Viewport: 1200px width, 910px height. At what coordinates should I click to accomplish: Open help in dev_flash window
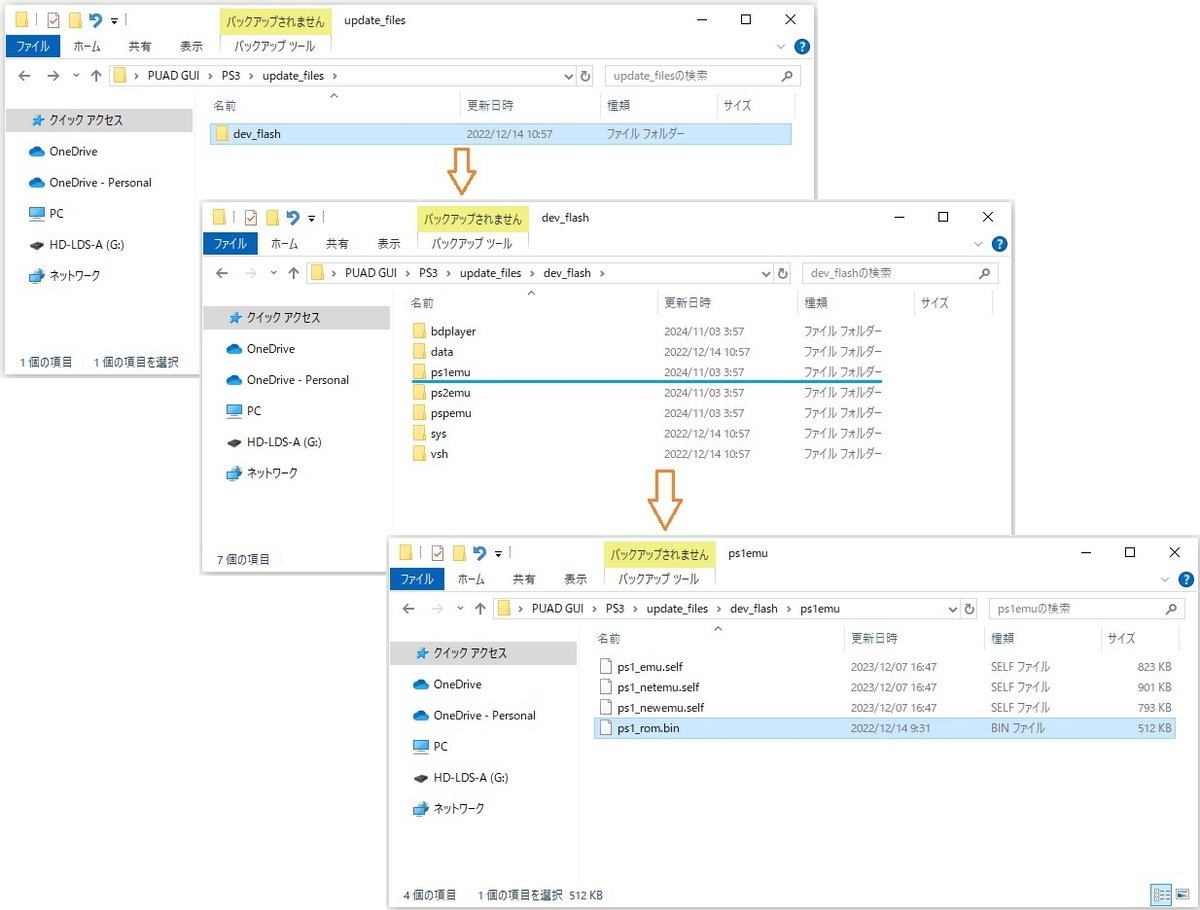click(x=999, y=243)
